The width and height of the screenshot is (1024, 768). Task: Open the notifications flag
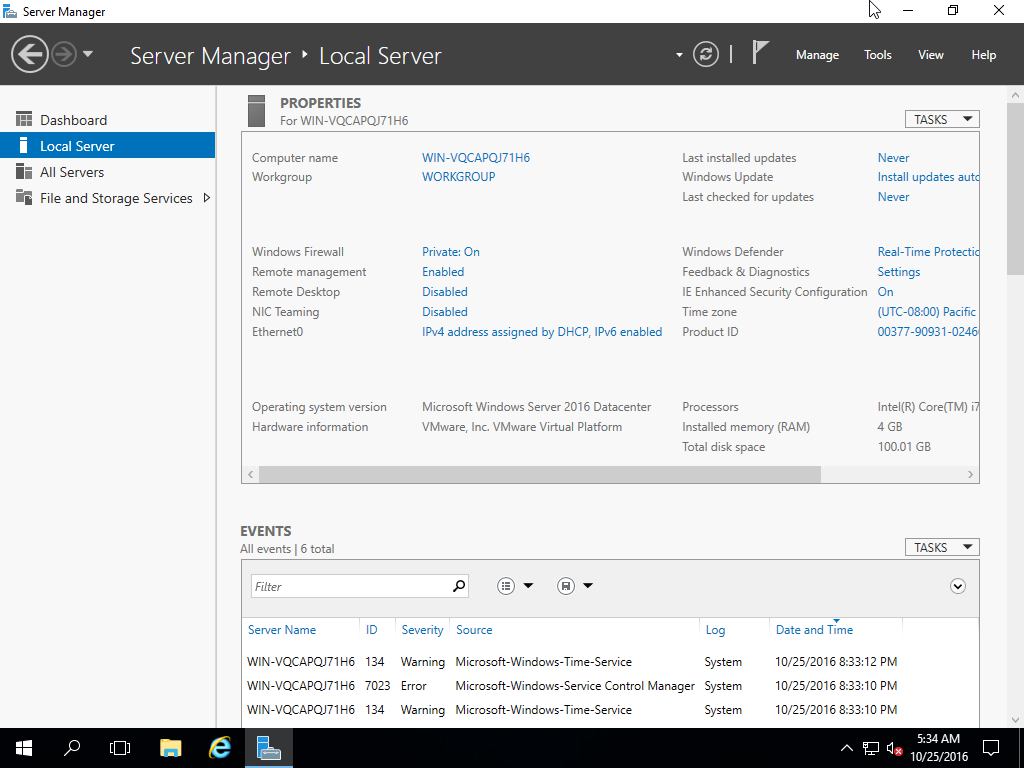click(x=760, y=52)
